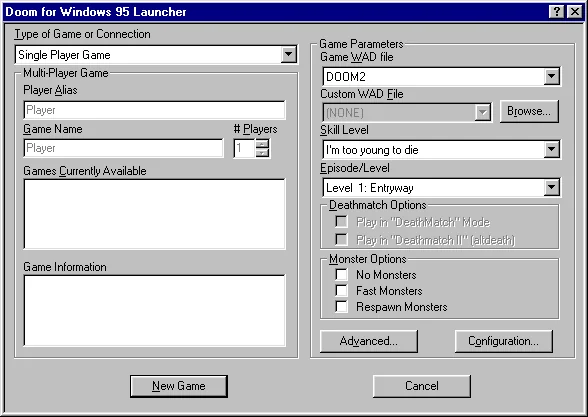Increase # Players with the up spinner arrow
Viewport: 588px width, 417px height.
pyautogui.click(x=262, y=144)
